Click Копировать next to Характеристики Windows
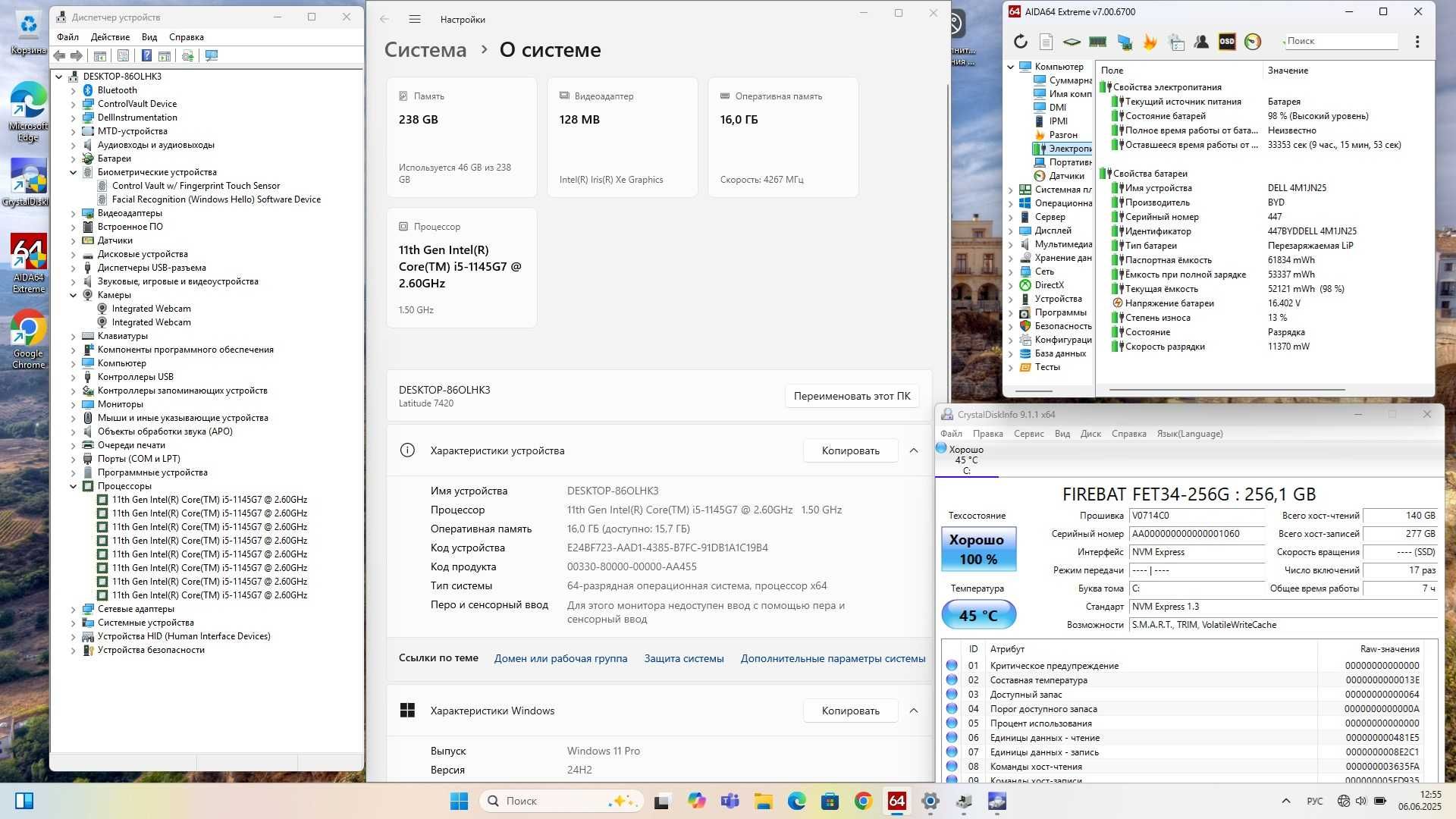Image resolution: width=1456 pixels, height=819 pixels. [850, 711]
